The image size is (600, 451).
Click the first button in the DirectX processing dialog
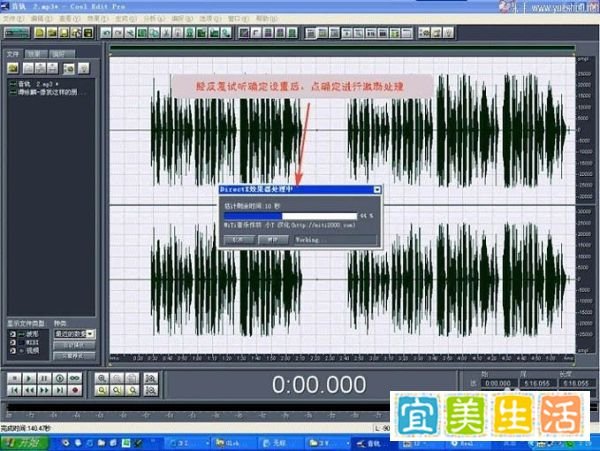point(239,240)
